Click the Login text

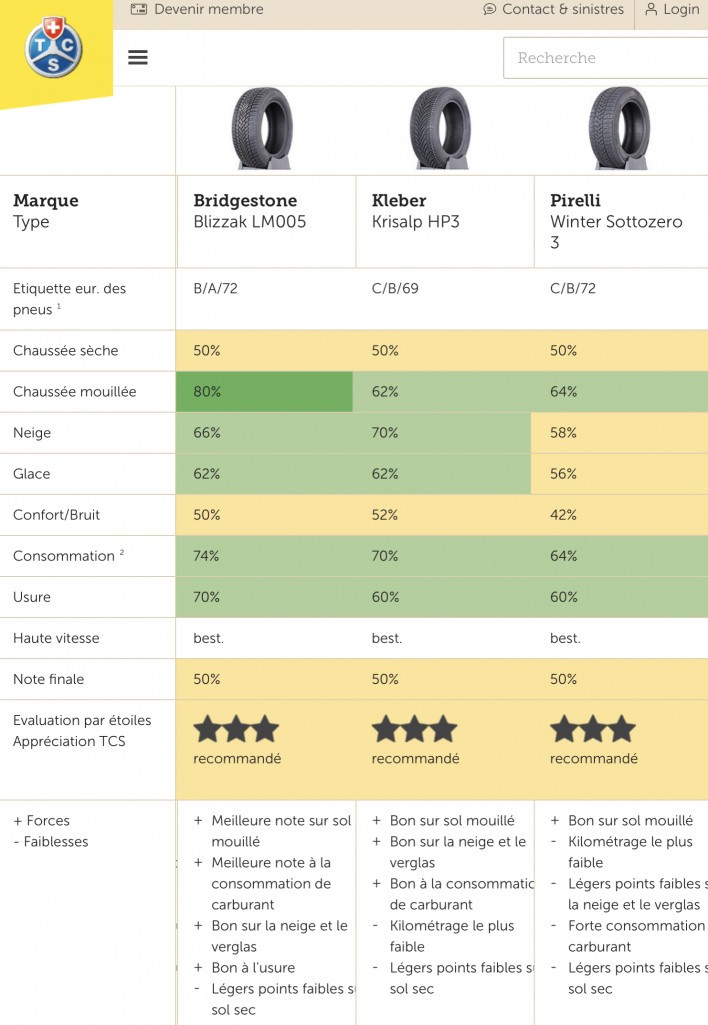pos(681,9)
